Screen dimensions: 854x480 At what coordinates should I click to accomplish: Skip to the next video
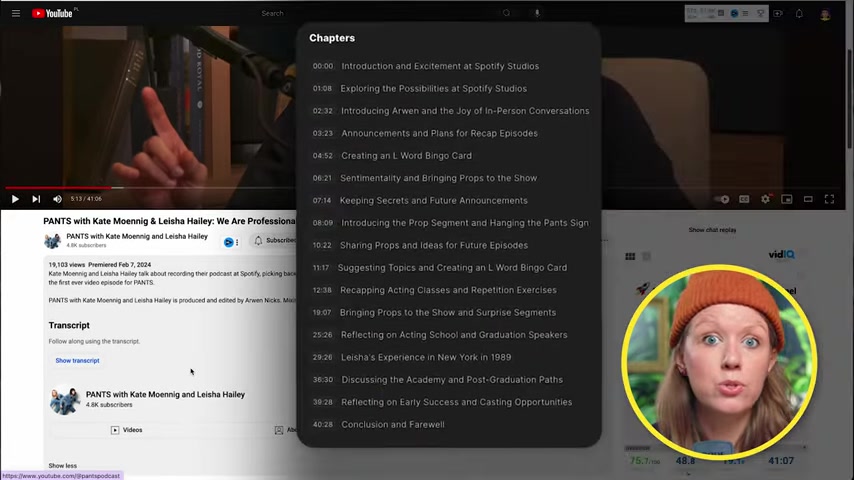(36, 199)
